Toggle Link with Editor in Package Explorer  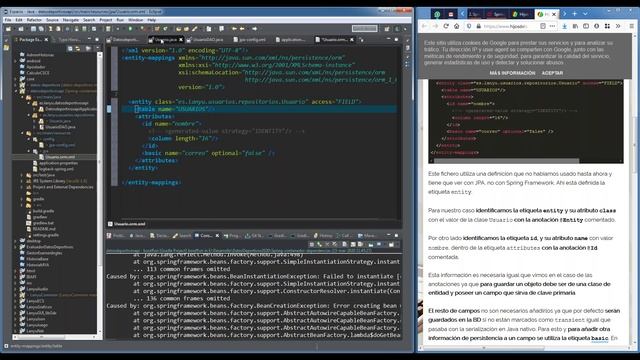tap(78, 49)
